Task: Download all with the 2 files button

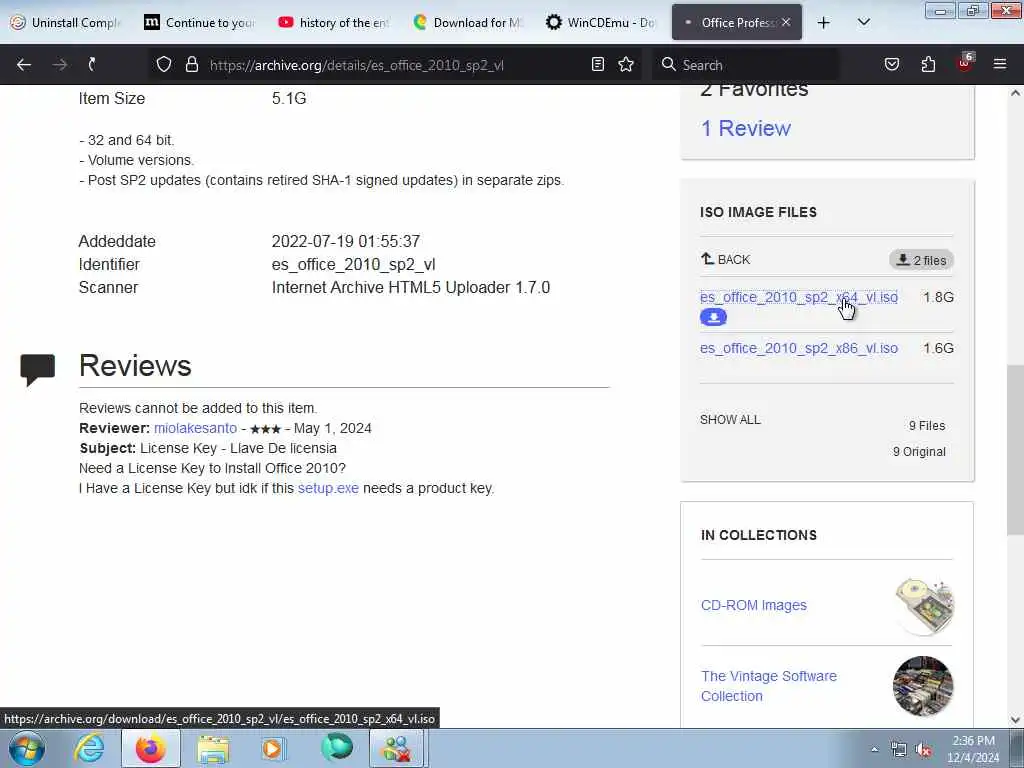Action: point(921,261)
